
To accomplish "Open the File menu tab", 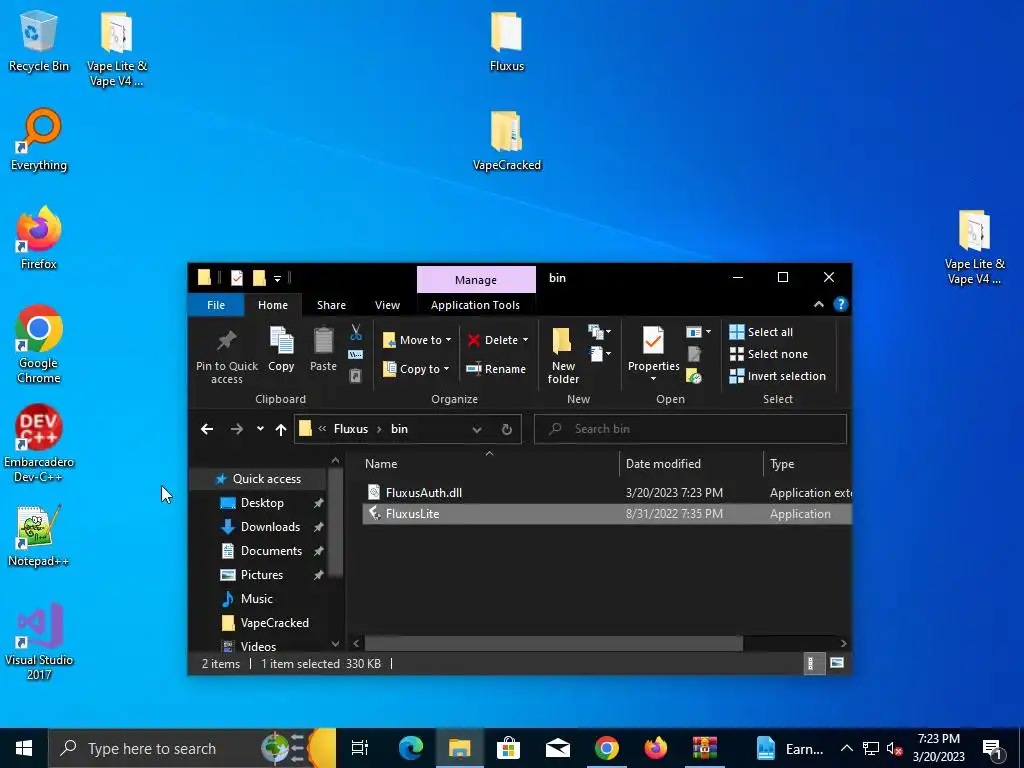I will [216, 305].
